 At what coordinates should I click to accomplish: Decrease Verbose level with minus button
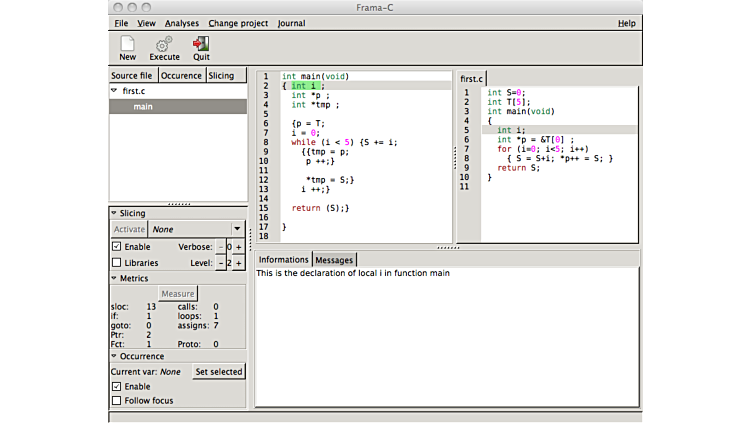[x=221, y=247]
